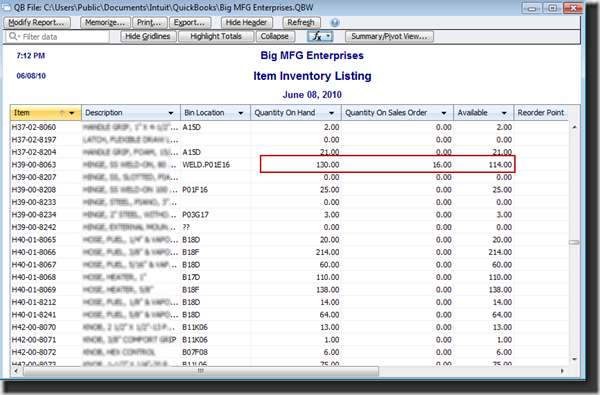600x395 pixels.
Task: Click the search magnifier in Filter data
Action: click(13, 36)
